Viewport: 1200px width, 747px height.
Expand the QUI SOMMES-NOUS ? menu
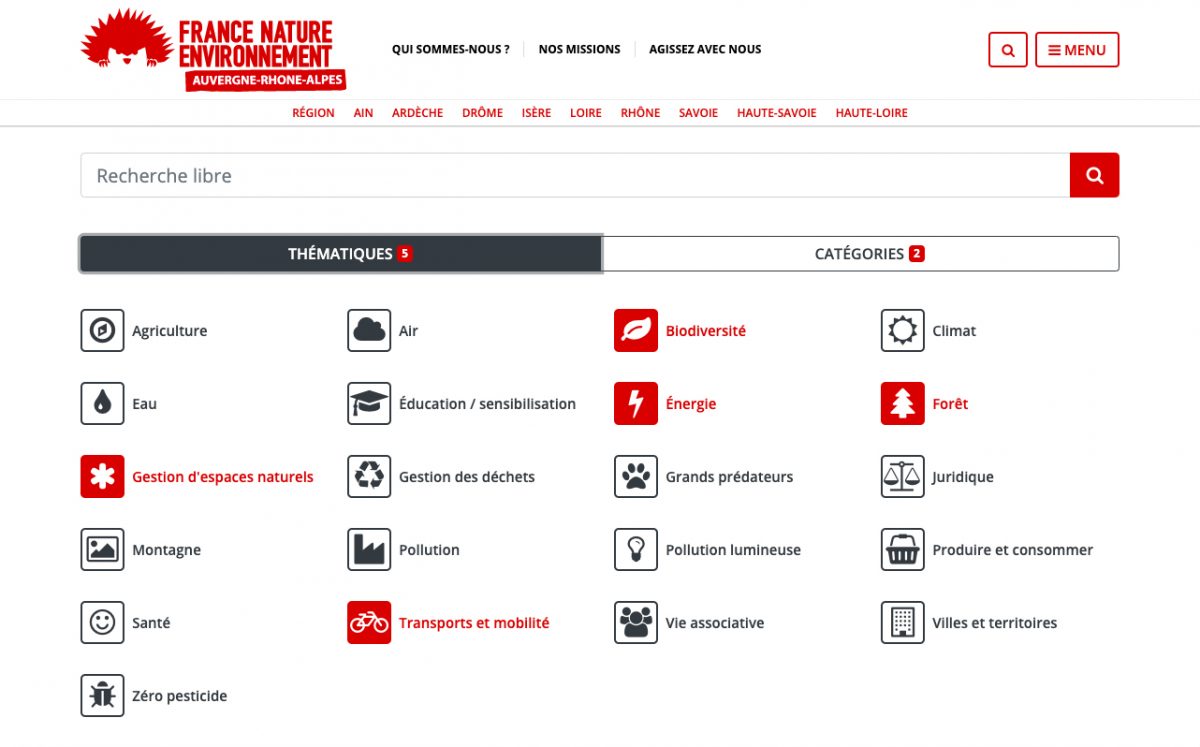point(450,49)
